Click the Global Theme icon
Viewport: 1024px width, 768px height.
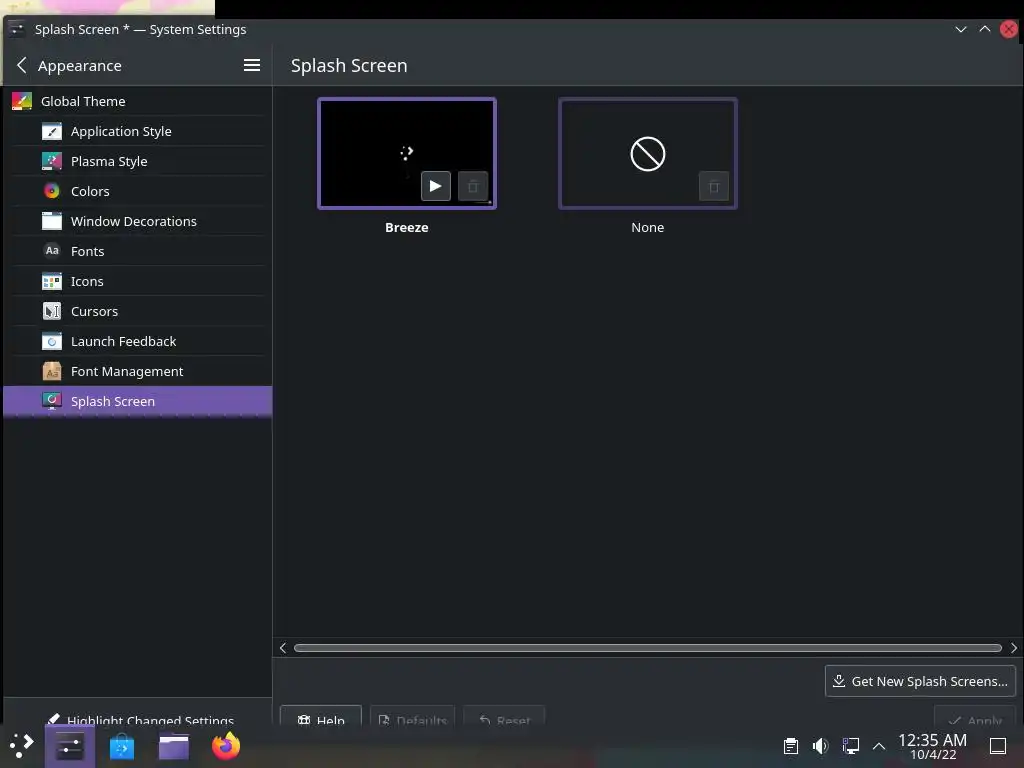click(22, 101)
